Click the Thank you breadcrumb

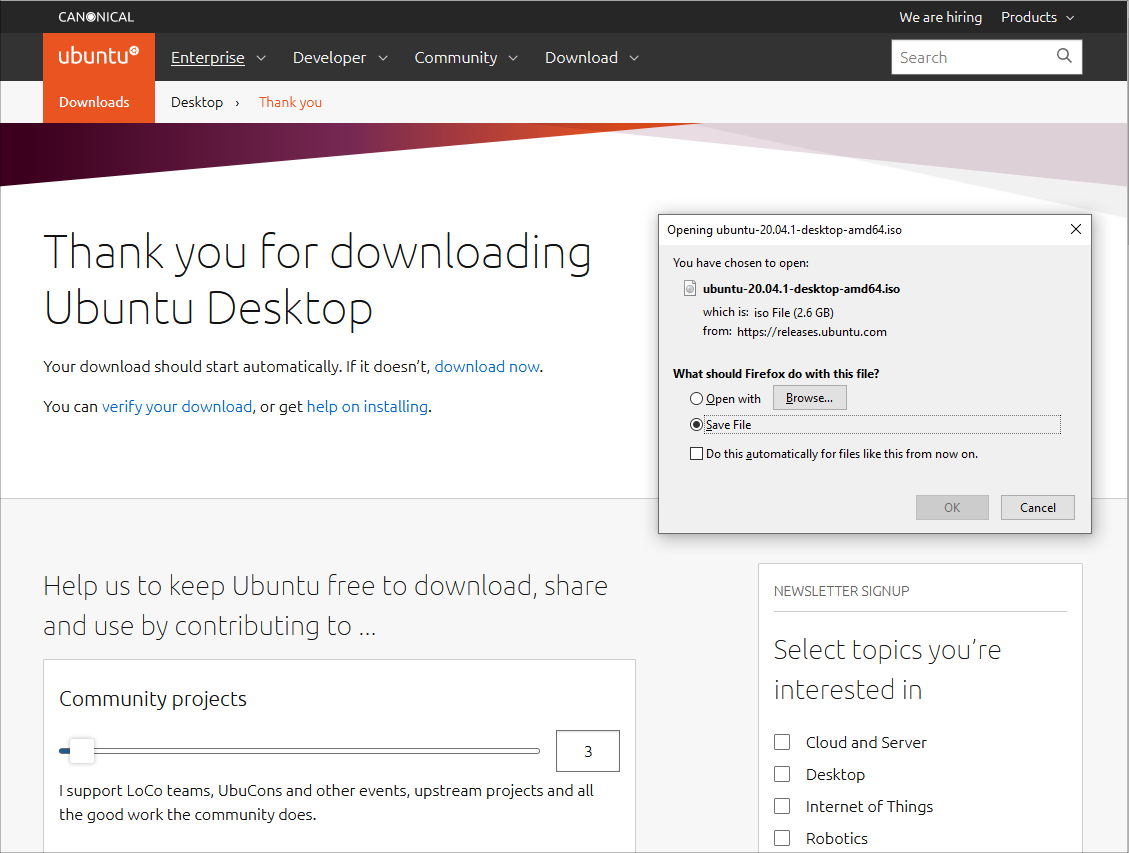[290, 102]
